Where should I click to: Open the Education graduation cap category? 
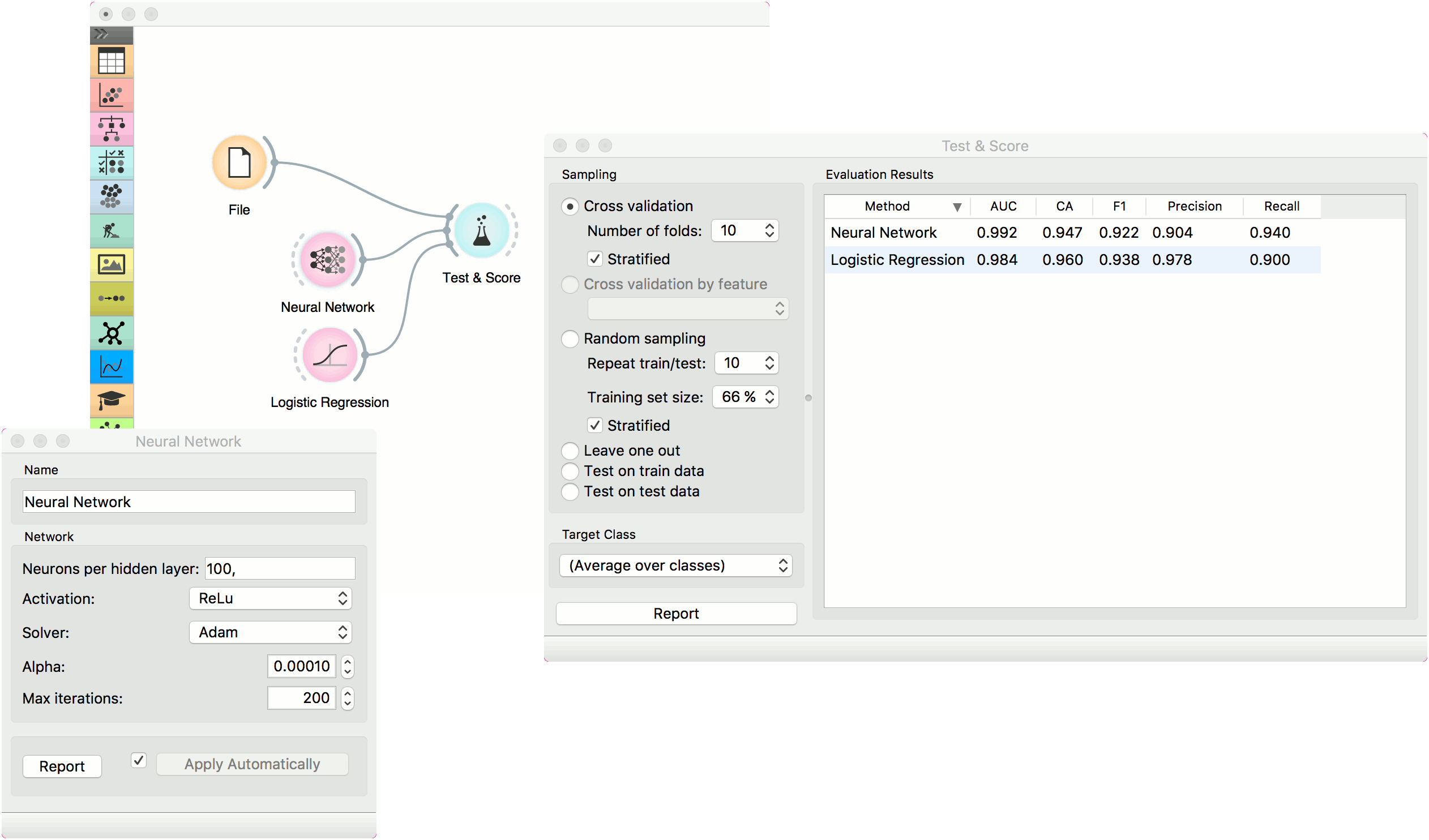coord(111,400)
